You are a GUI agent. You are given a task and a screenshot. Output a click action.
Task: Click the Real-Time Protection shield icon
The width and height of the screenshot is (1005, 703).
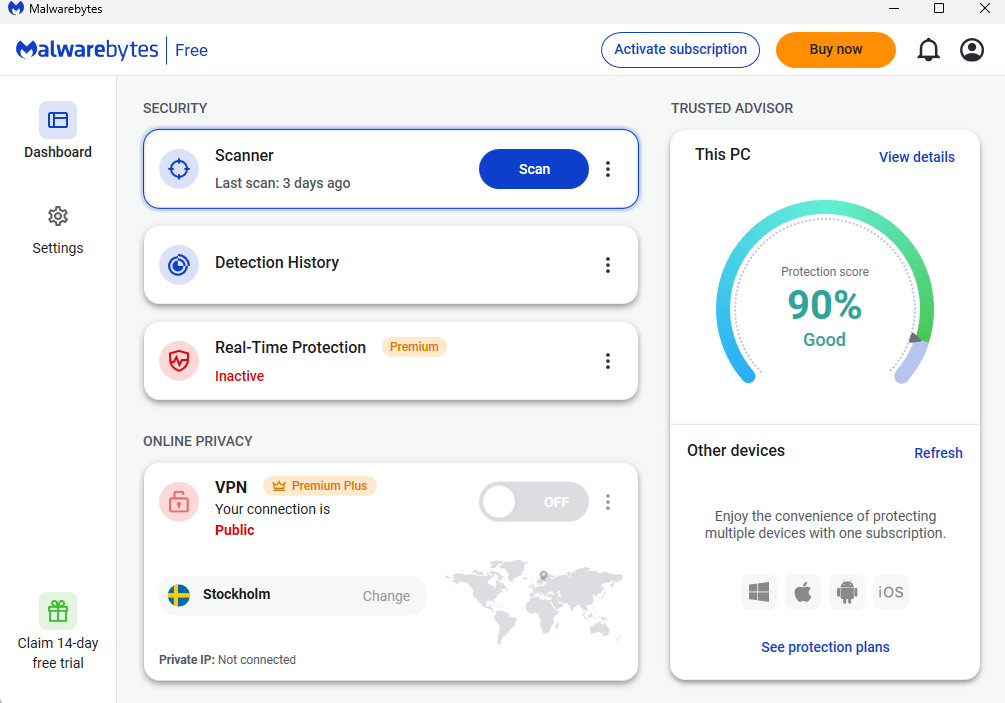pos(179,361)
